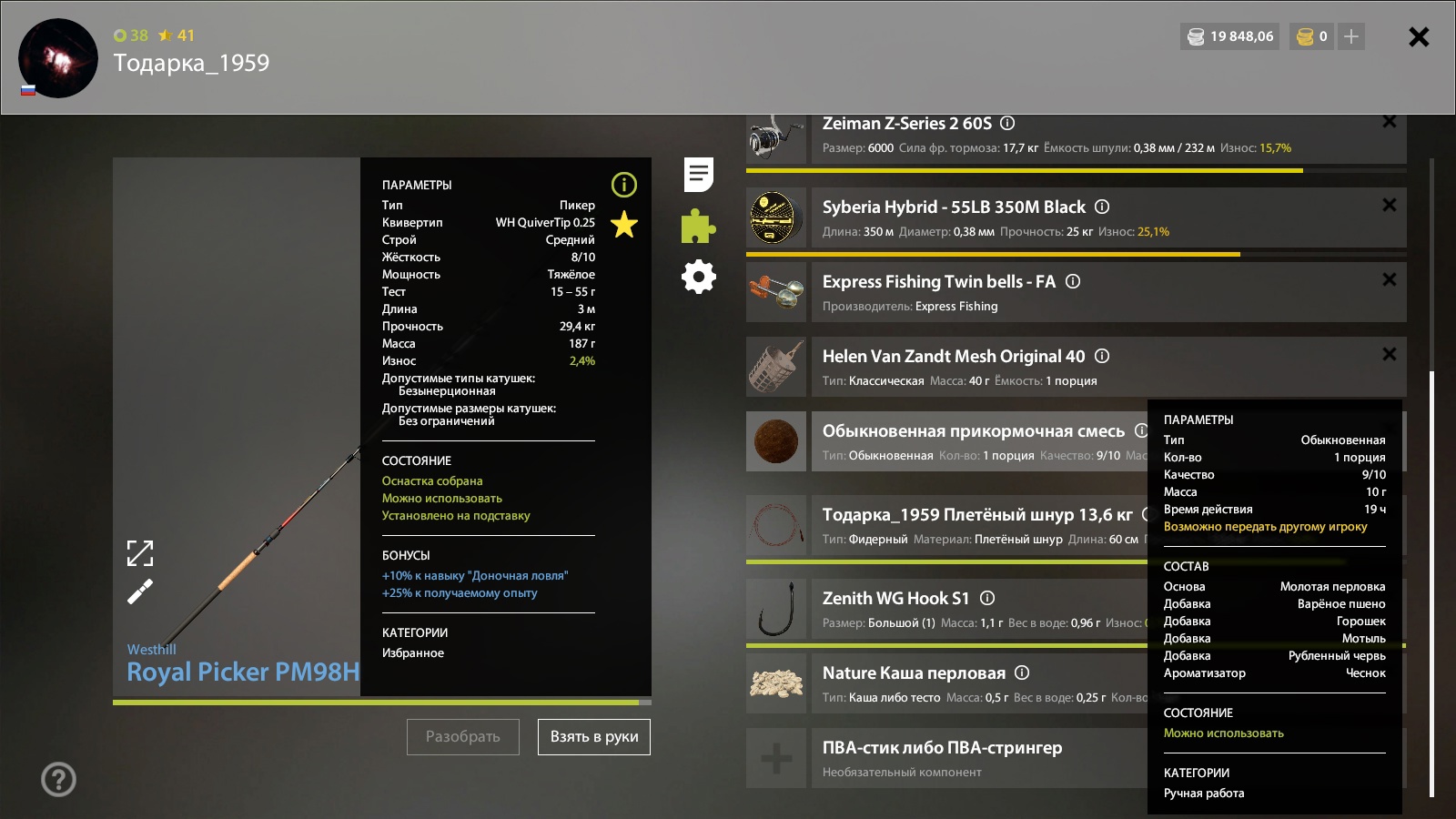Click the braided leader thumbnail
The width and height of the screenshot is (1456, 819).
coord(776,525)
